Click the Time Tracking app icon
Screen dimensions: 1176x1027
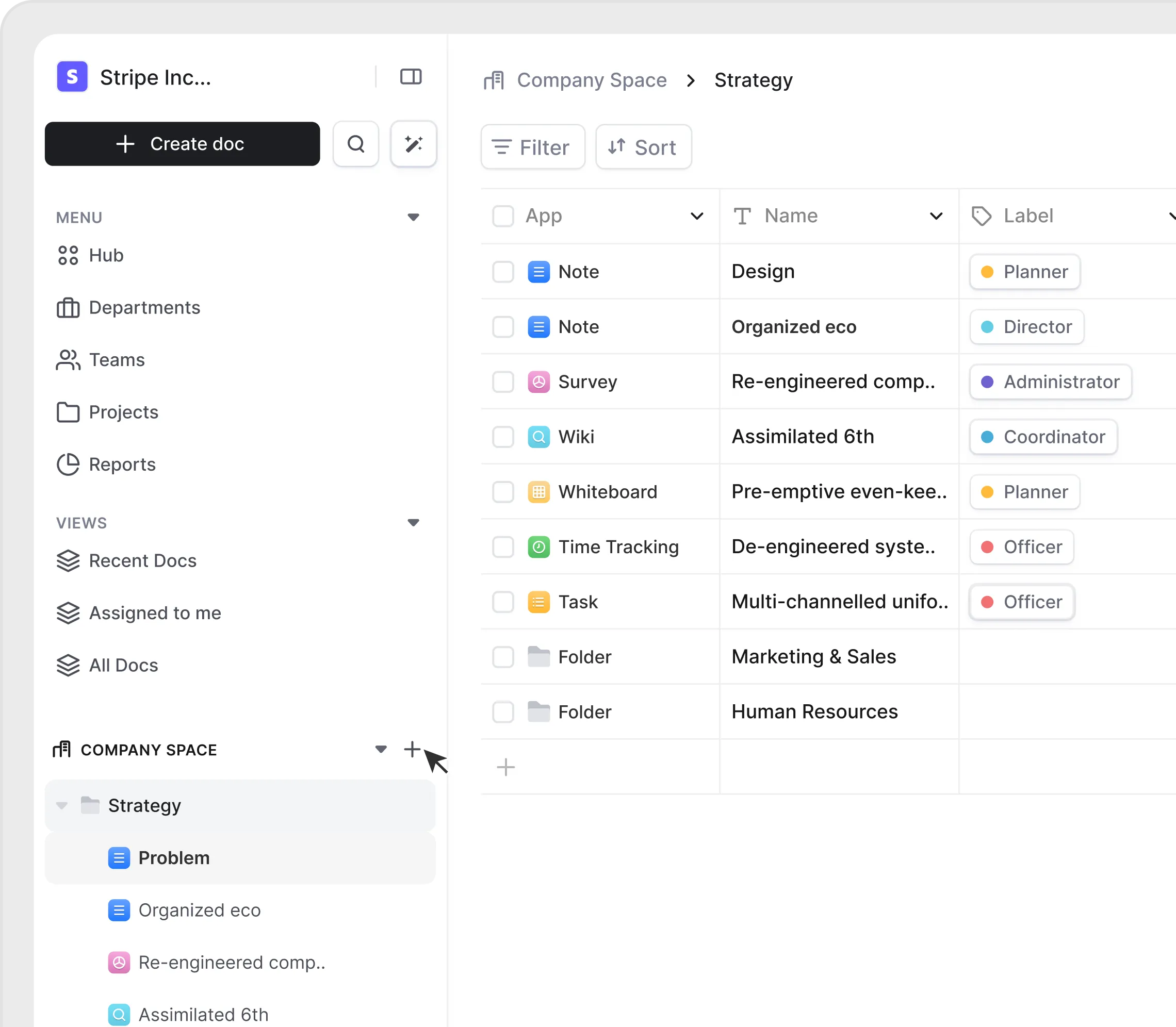coord(538,546)
